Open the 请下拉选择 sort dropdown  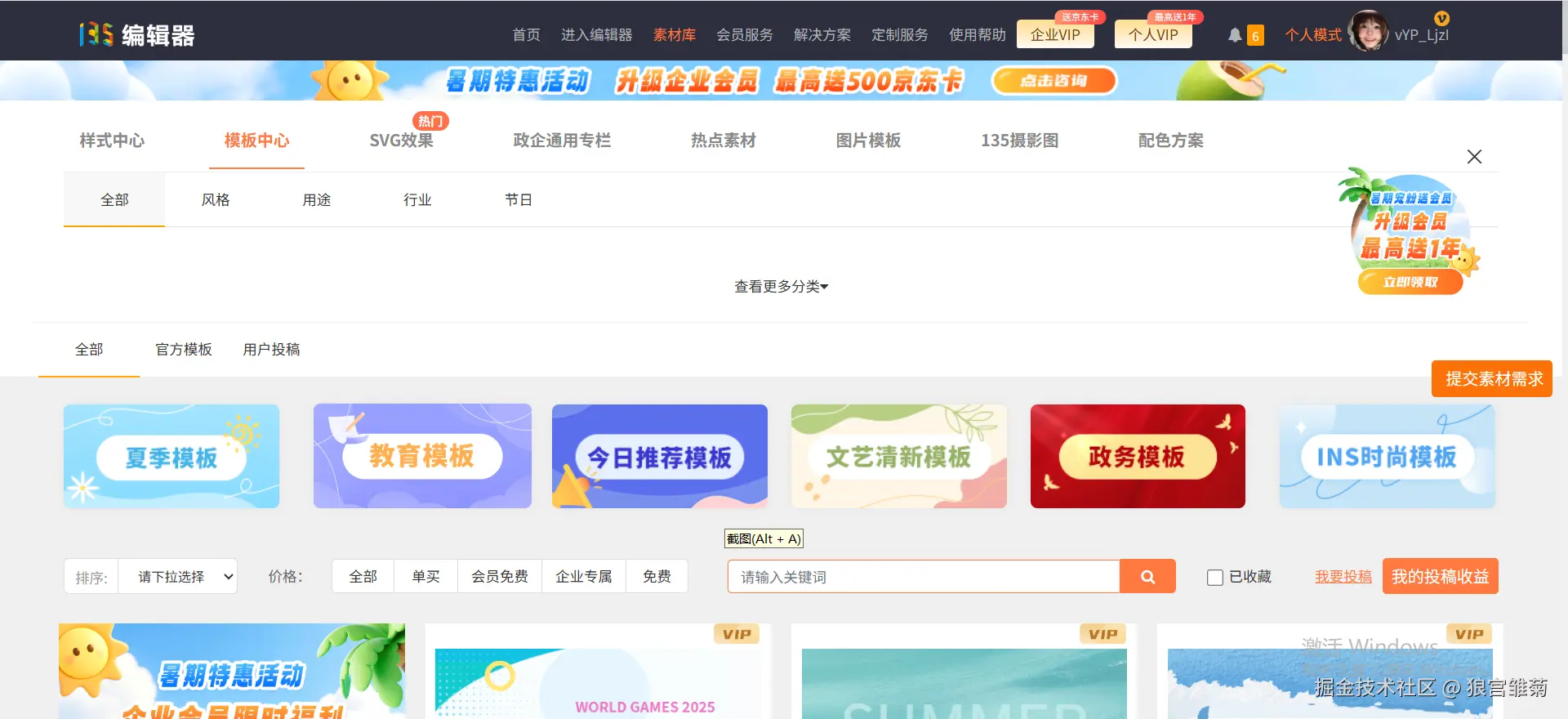click(177, 577)
